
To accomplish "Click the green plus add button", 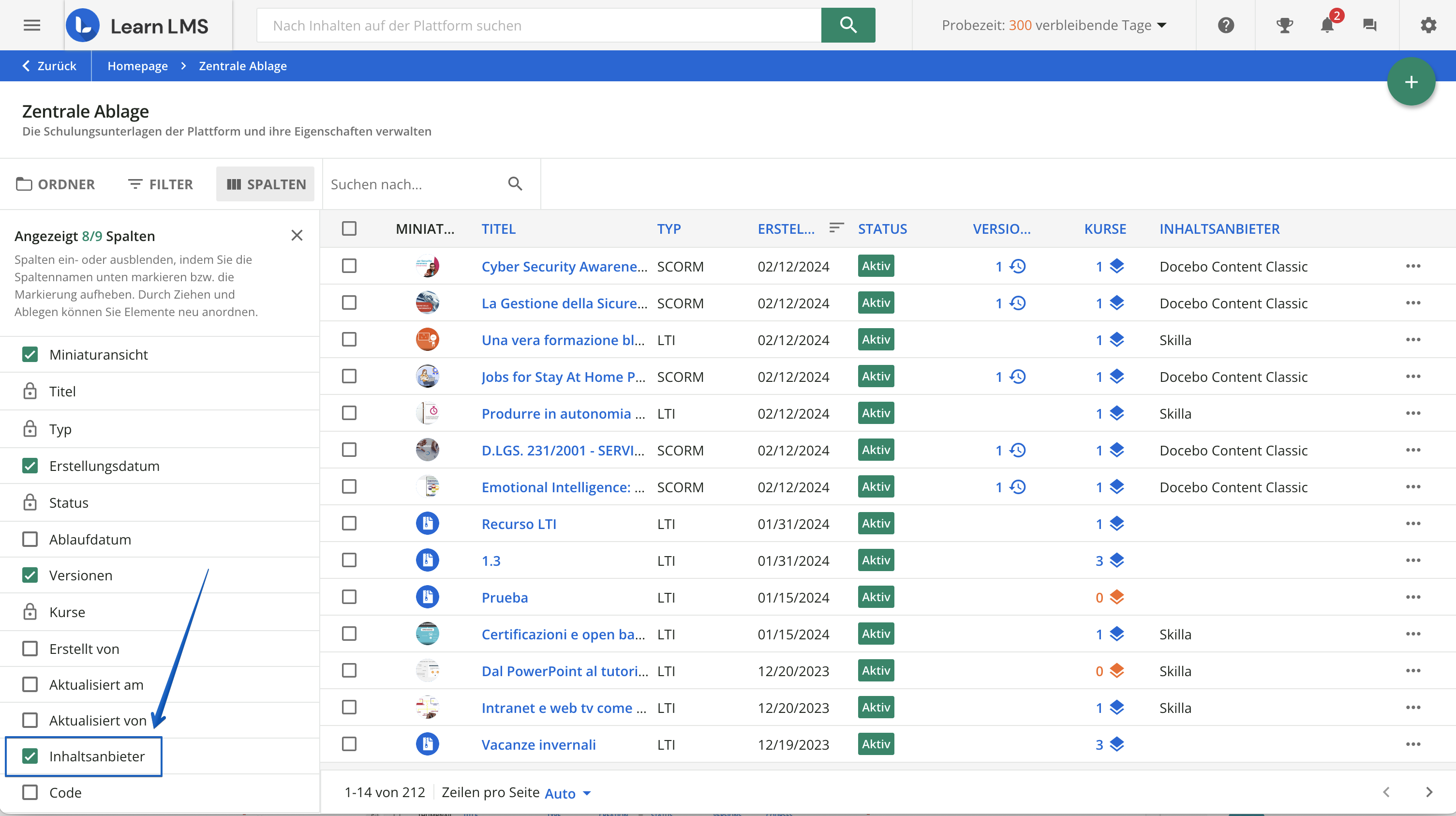I will point(1411,81).
